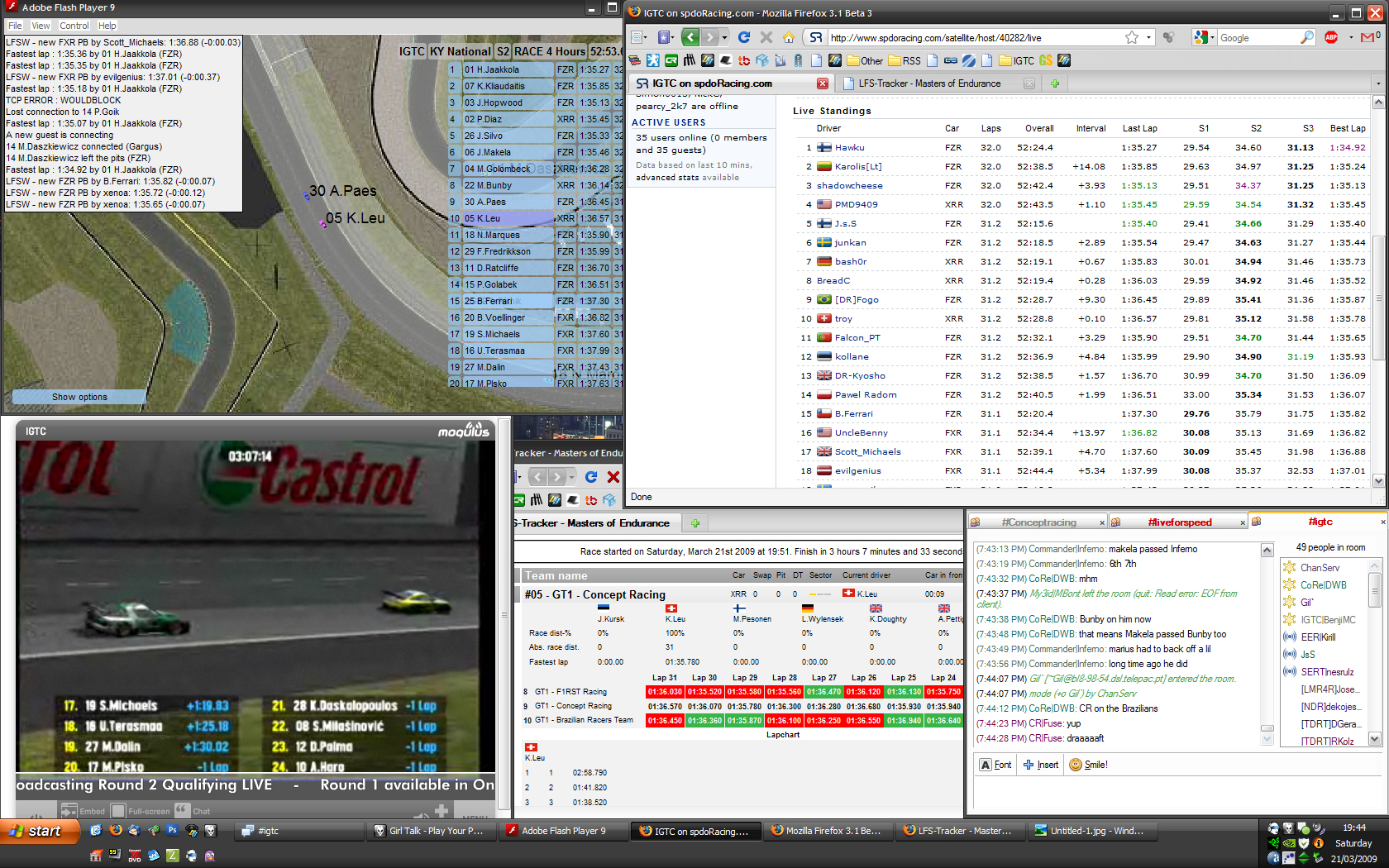Viewport: 1389px width, 868px height.
Task: Open the search engine chooser dropdown
Action: click(1204, 37)
